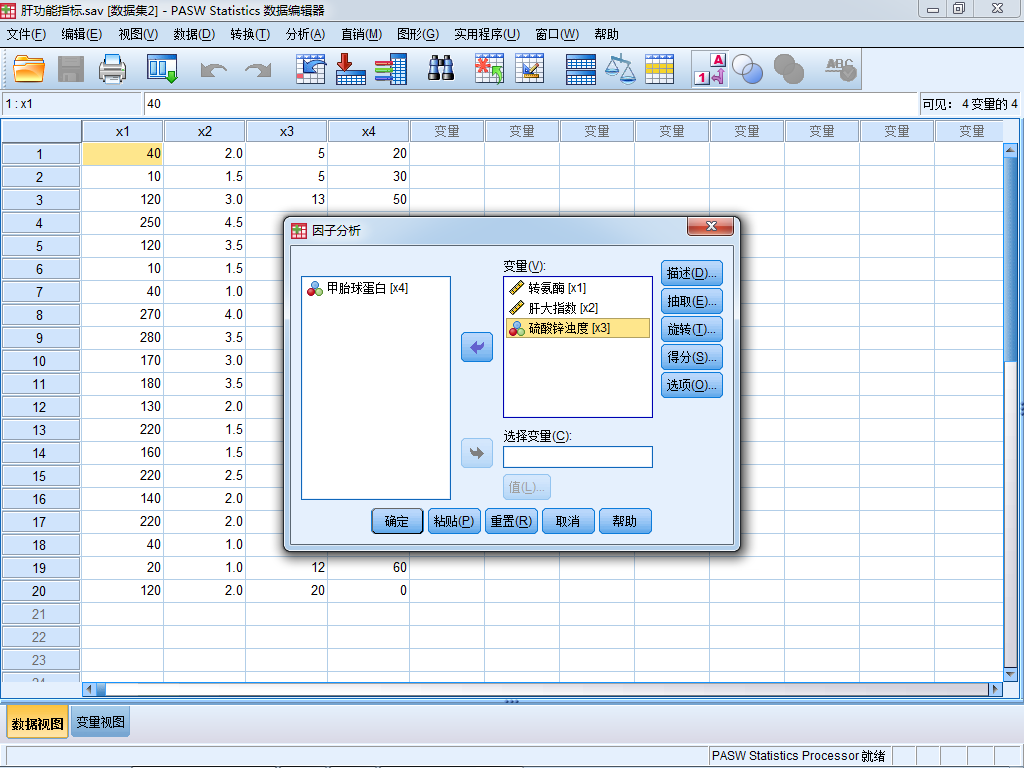Screen dimensions: 1024x768
Task: Click the 取消 button
Action: click(x=568, y=521)
